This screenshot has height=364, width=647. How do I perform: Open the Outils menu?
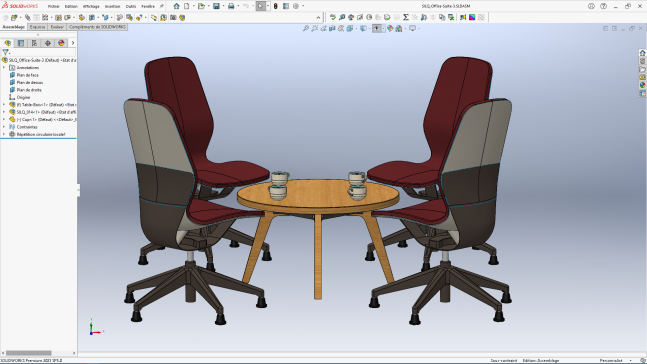click(131, 7)
